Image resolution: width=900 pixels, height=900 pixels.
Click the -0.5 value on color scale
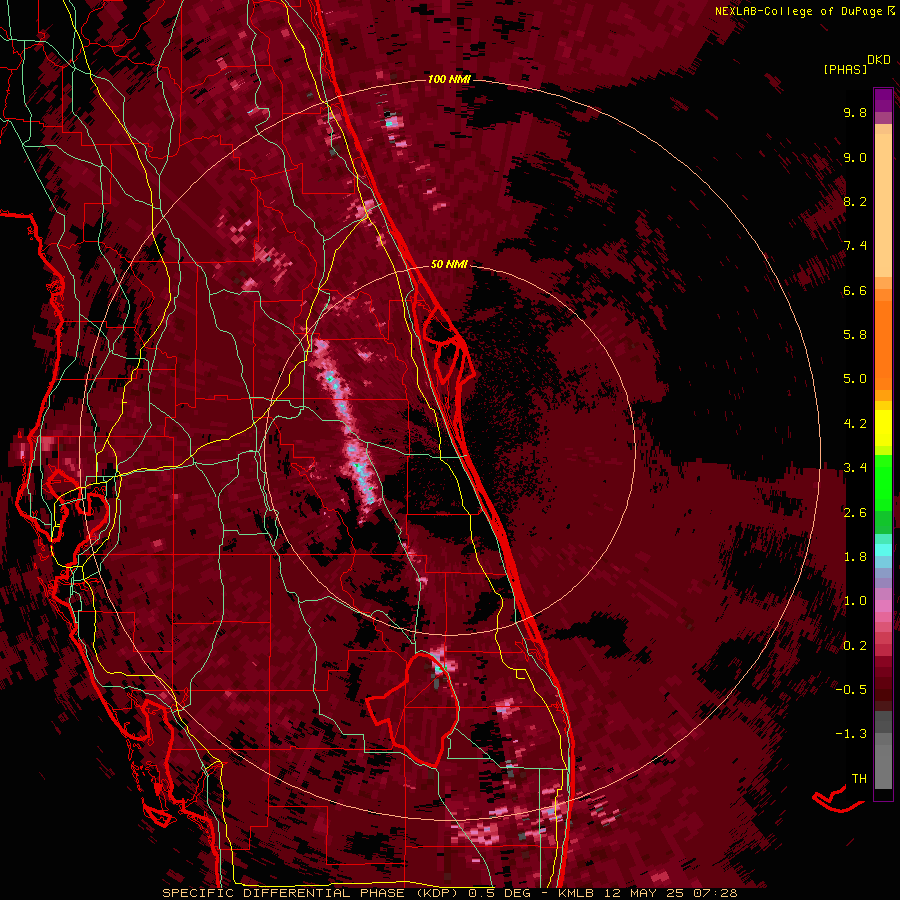851,689
